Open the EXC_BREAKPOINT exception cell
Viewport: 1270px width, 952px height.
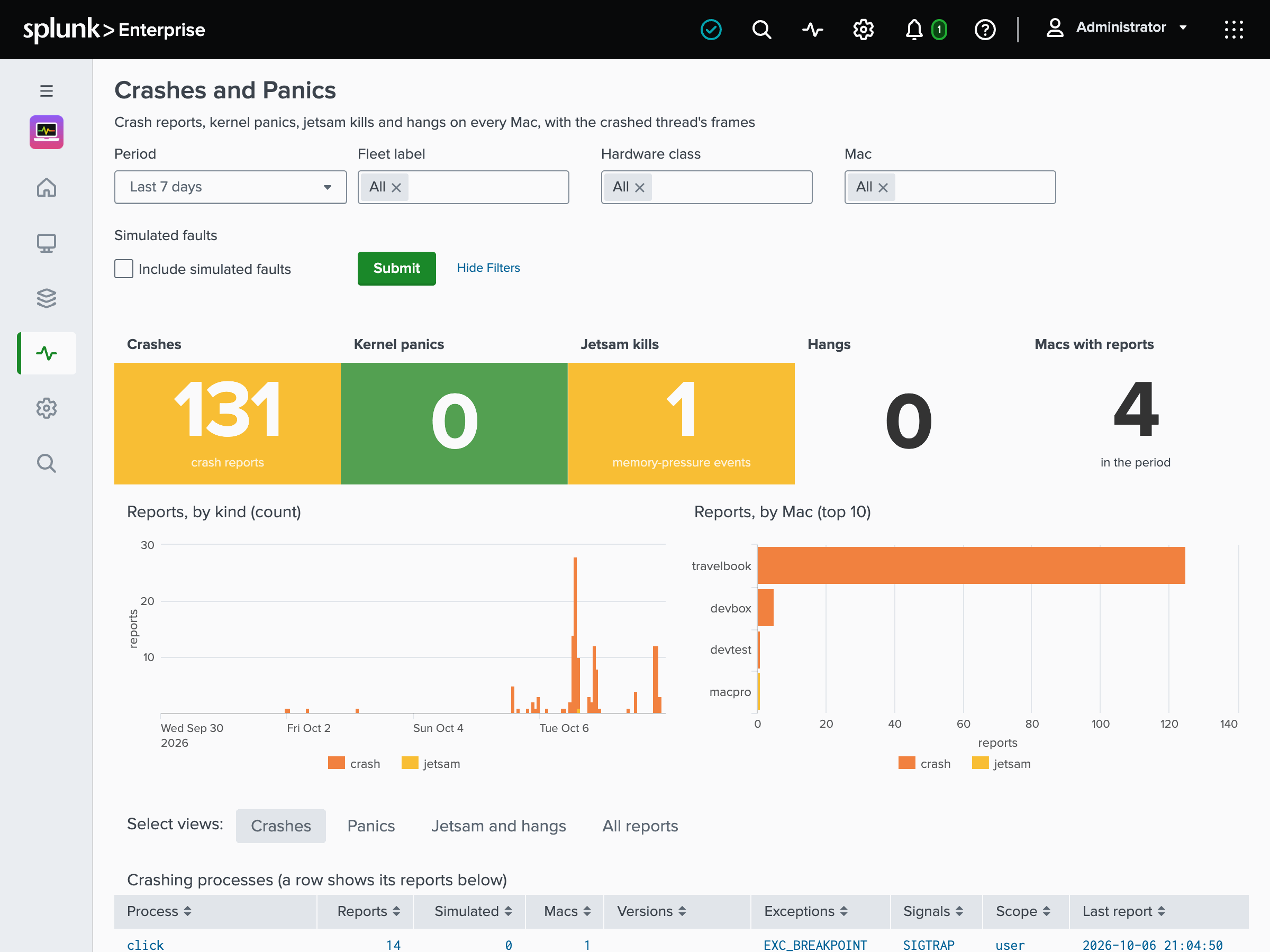(x=815, y=945)
